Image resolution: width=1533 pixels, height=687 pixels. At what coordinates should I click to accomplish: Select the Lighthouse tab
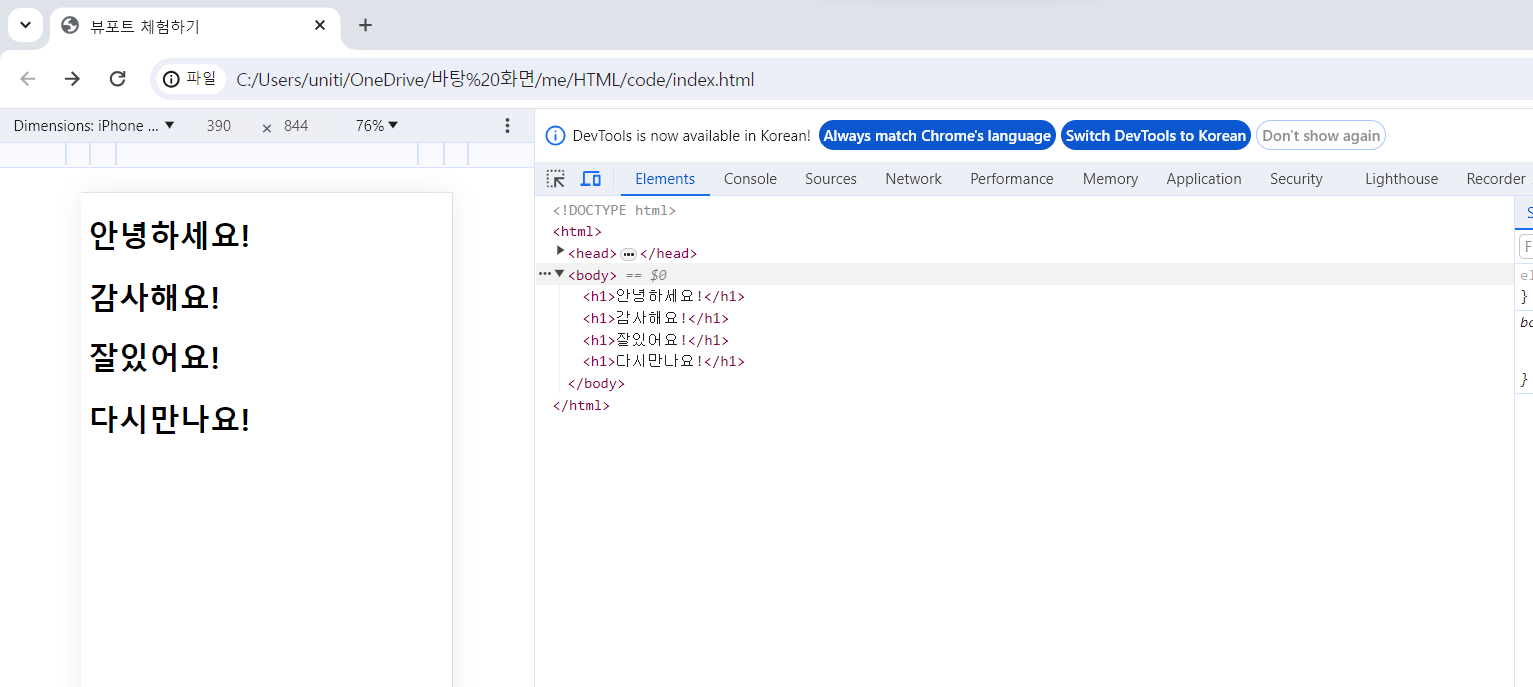1400,178
